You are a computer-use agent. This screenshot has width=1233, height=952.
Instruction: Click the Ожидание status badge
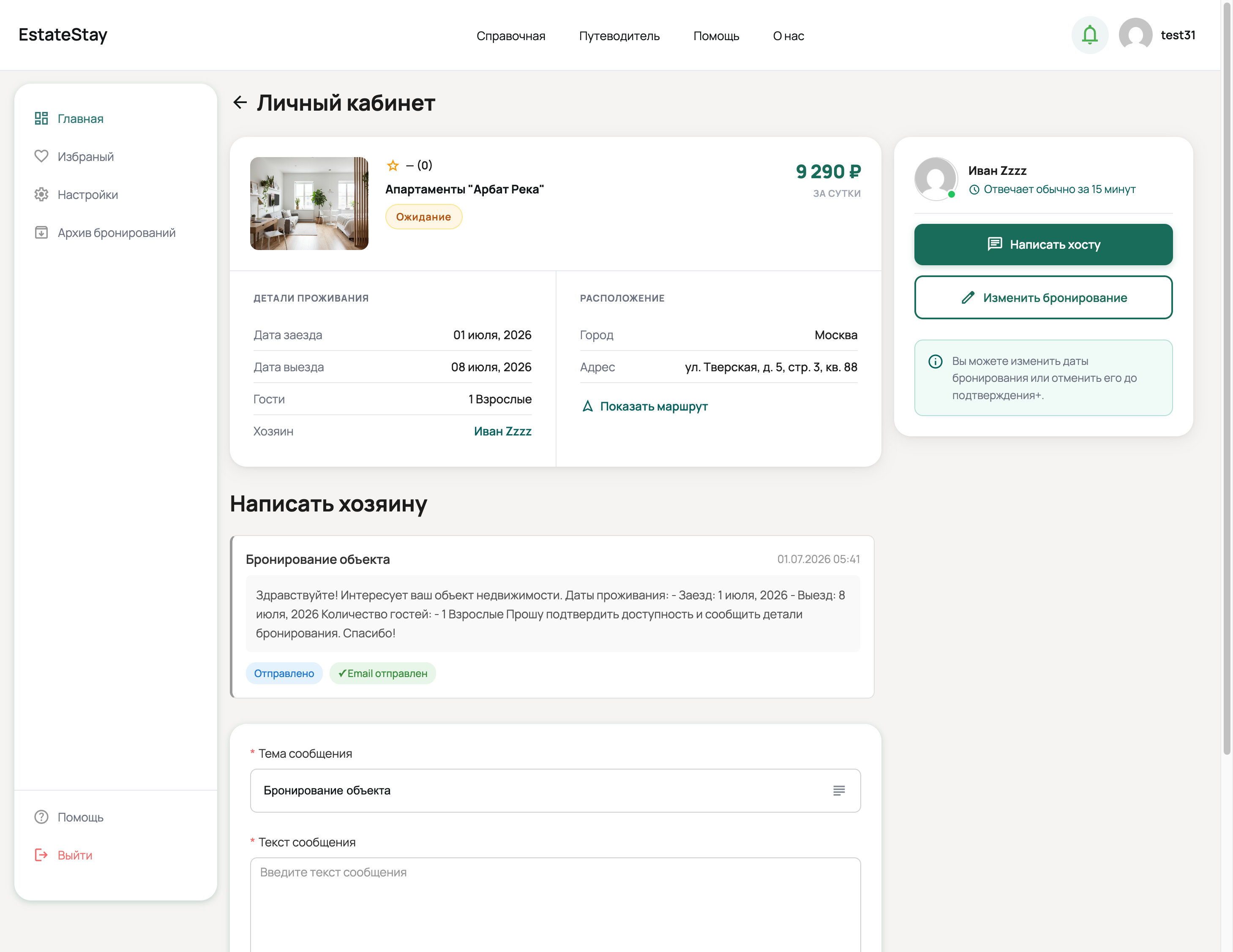[423, 217]
